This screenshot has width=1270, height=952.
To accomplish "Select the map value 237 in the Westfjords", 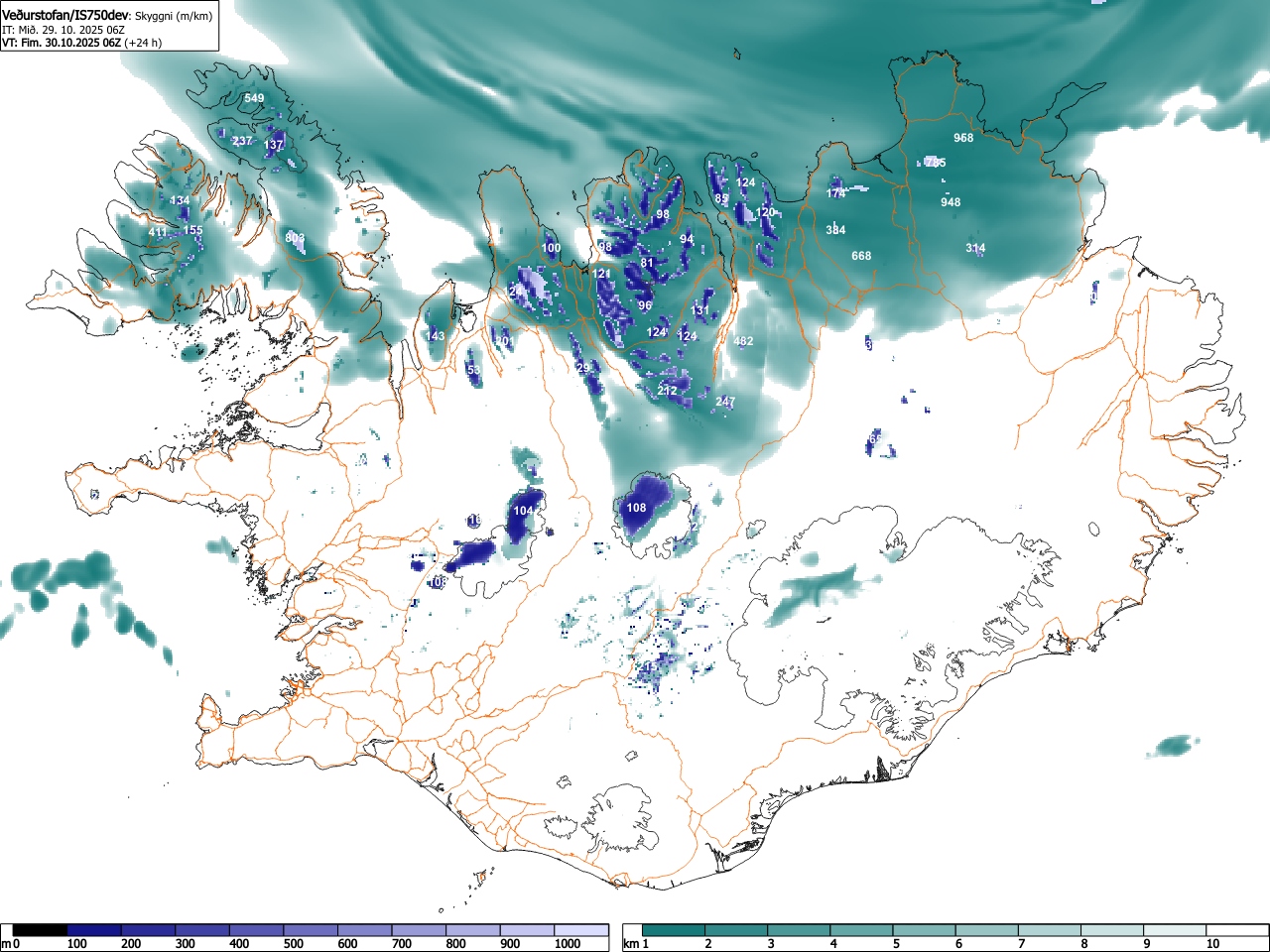I will tap(242, 141).
